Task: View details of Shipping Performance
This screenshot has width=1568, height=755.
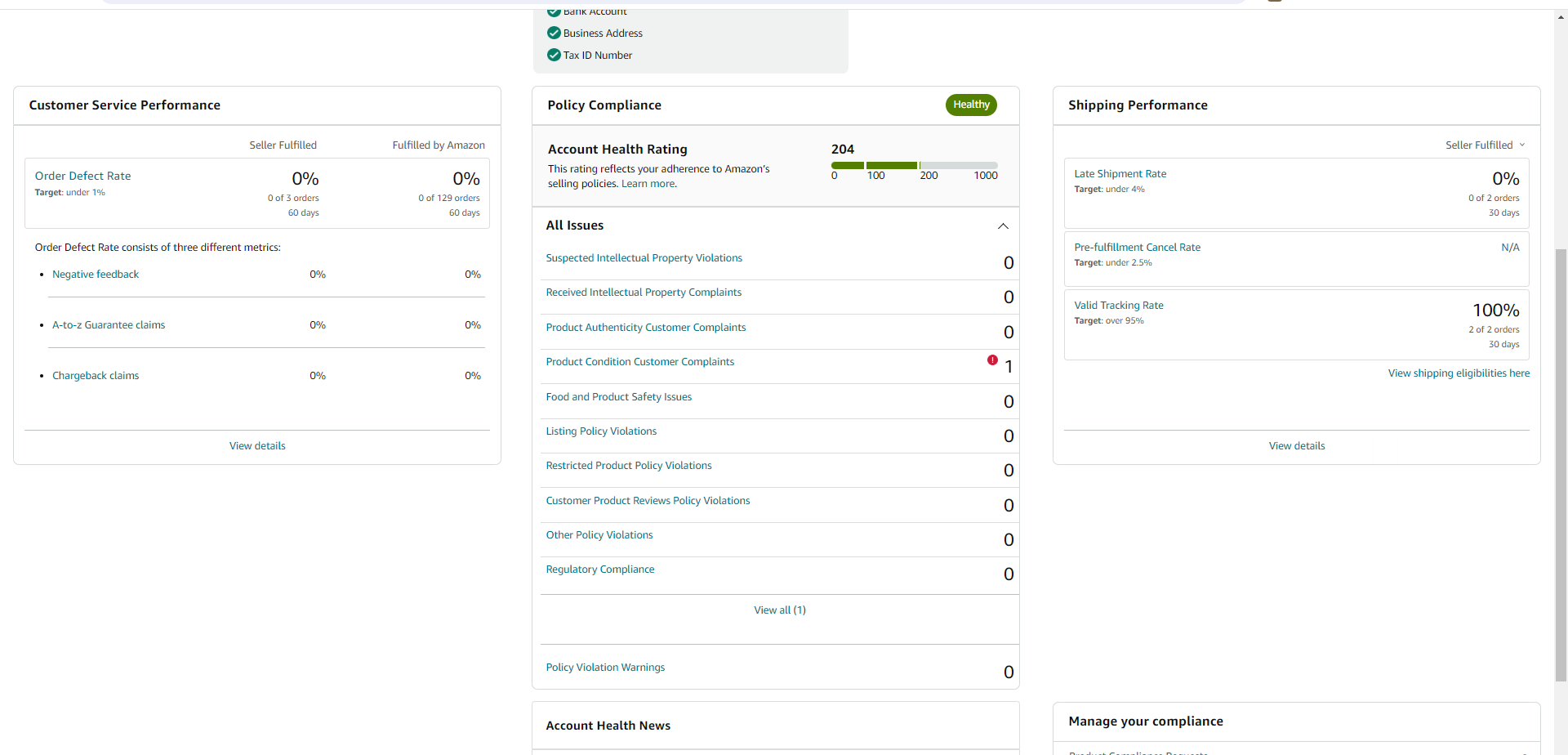Action: tap(1297, 446)
